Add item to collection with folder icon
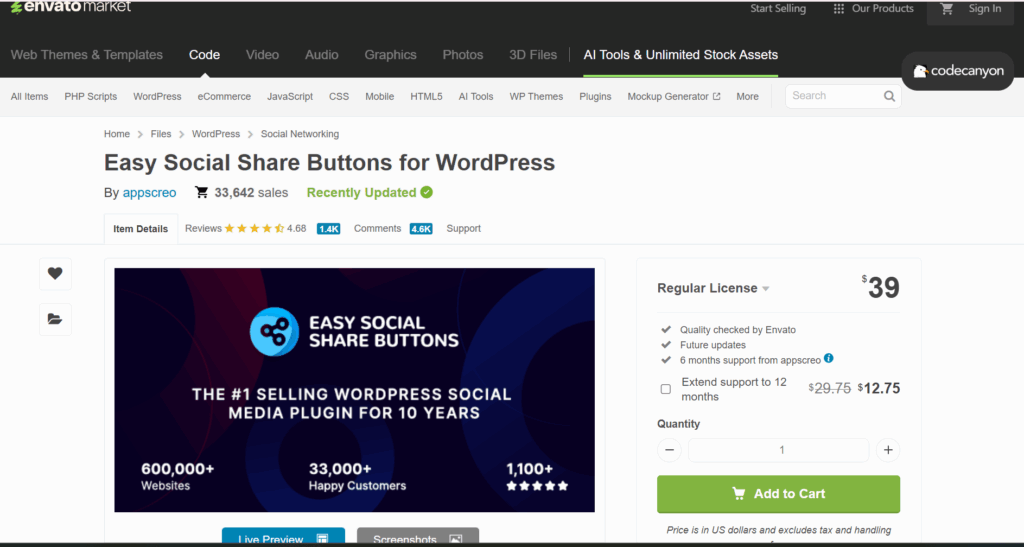1024x547 pixels. [x=56, y=319]
